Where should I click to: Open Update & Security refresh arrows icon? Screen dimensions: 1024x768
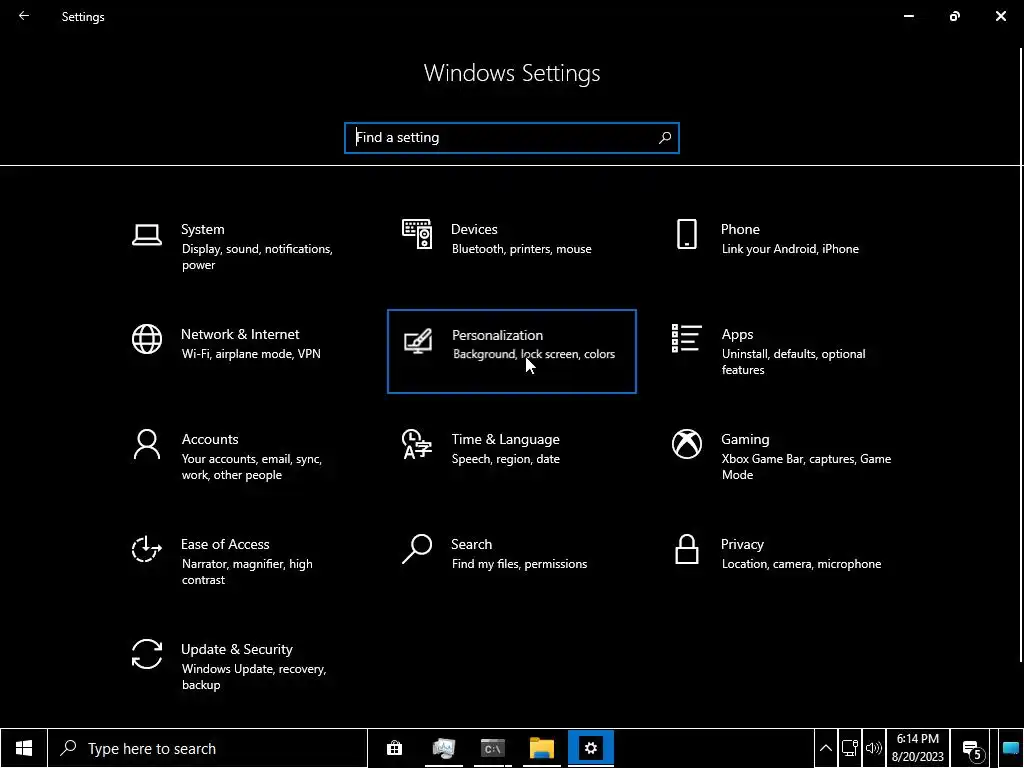[147, 654]
